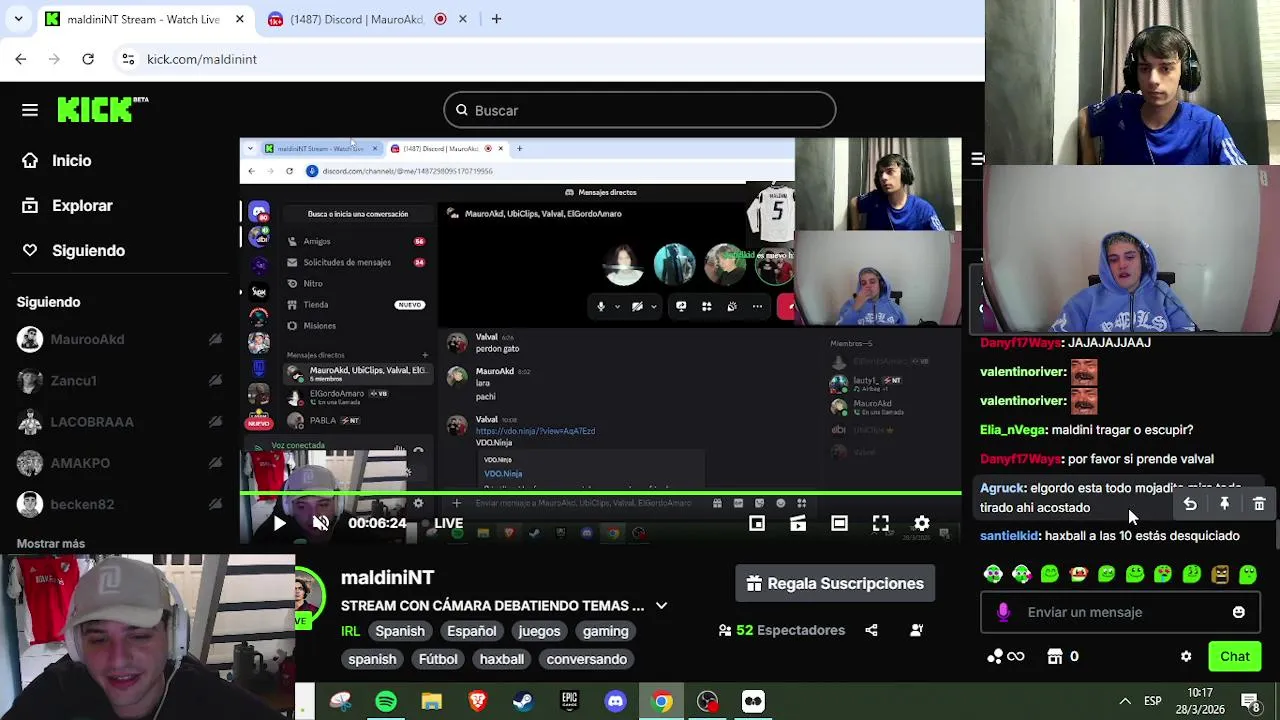The width and height of the screenshot is (1280, 720).
Task: Go to Inicio in the sidebar
Action: point(57,160)
